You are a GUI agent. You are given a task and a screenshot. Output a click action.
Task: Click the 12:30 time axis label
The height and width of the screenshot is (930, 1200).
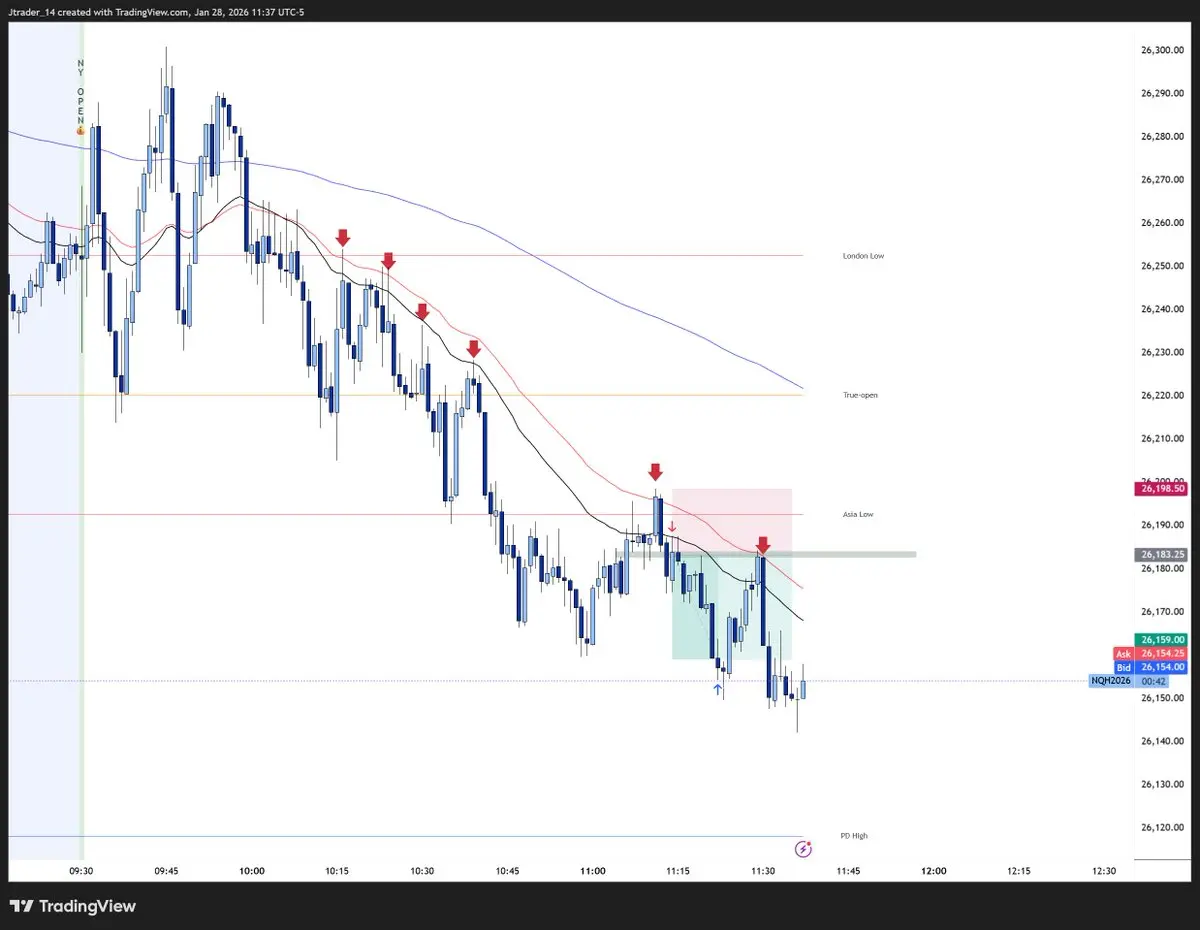(1104, 871)
